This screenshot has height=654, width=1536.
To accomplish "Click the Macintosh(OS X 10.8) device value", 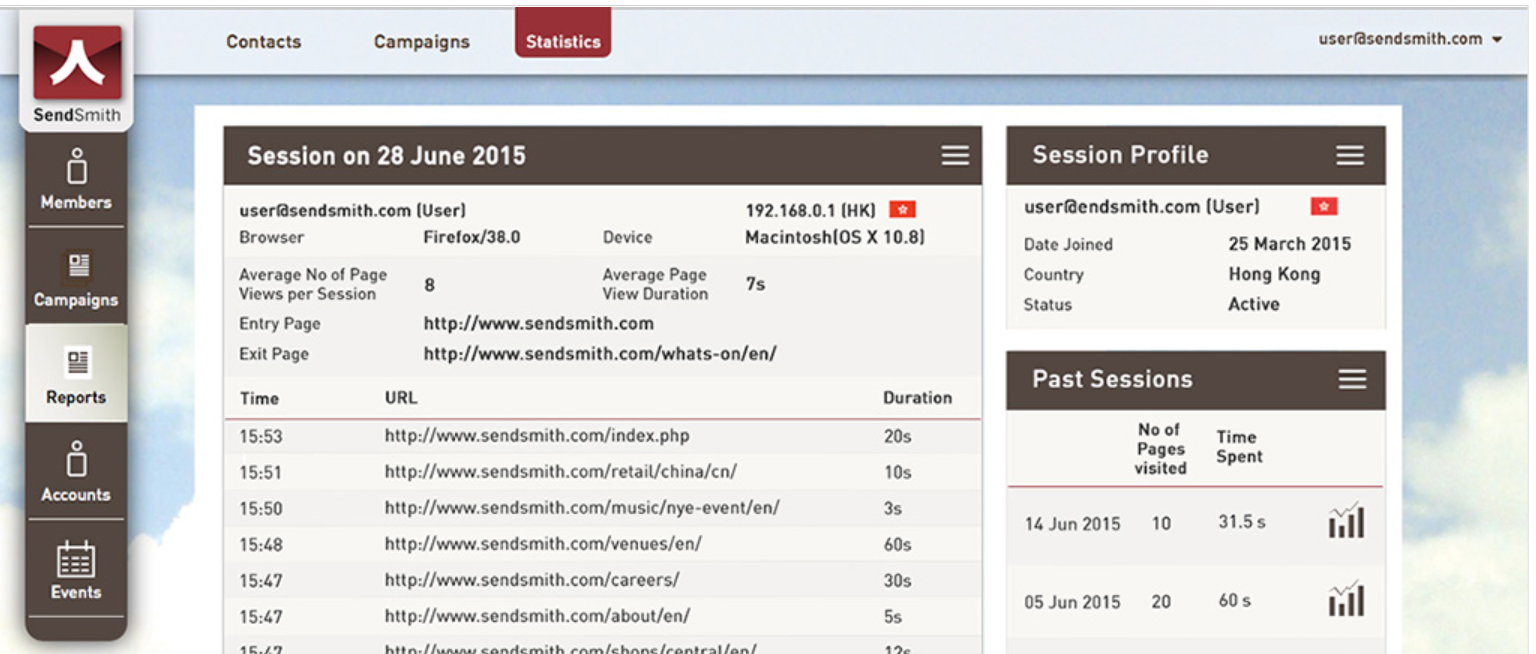I will (x=835, y=238).
